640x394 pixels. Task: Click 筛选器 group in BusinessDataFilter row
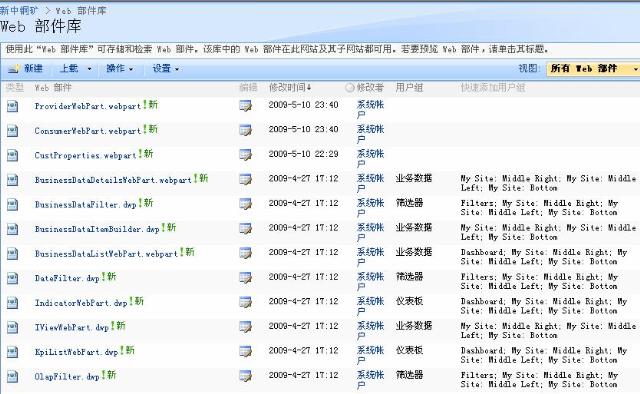click(409, 203)
